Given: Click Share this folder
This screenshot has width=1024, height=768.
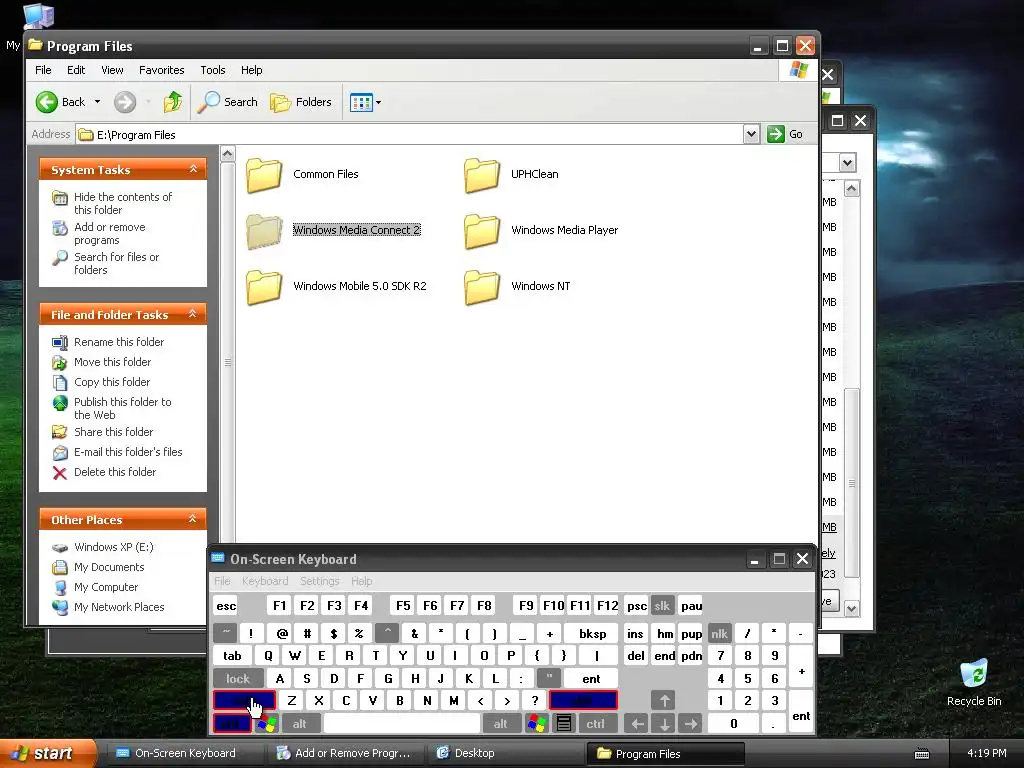Looking at the screenshot, I should [114, 432].
